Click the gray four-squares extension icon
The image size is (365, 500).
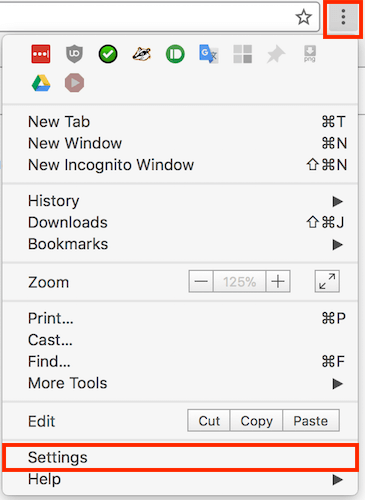(242, 54)
